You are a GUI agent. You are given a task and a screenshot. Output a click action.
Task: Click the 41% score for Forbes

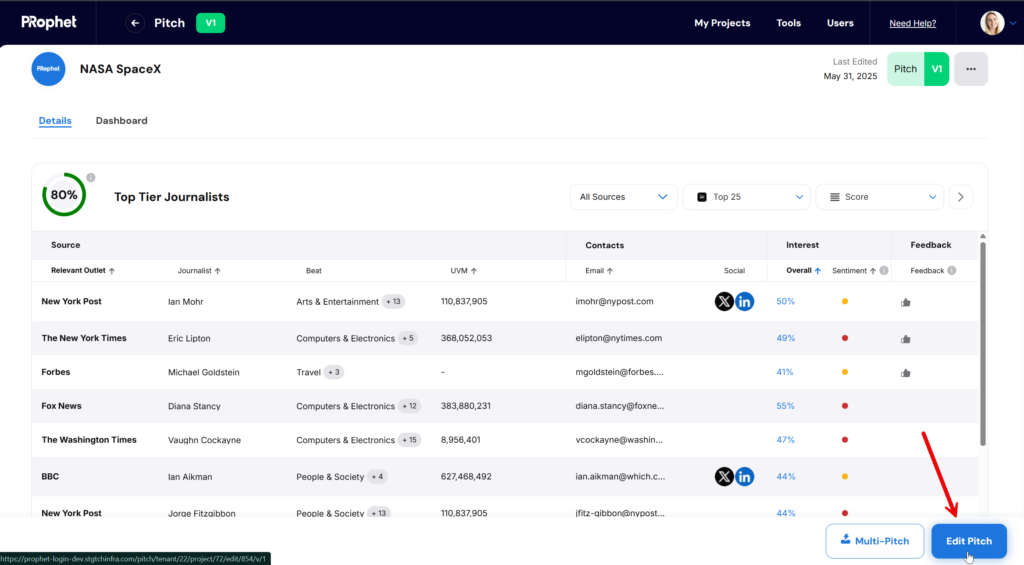pyautogui.click(x=784, y=372)
